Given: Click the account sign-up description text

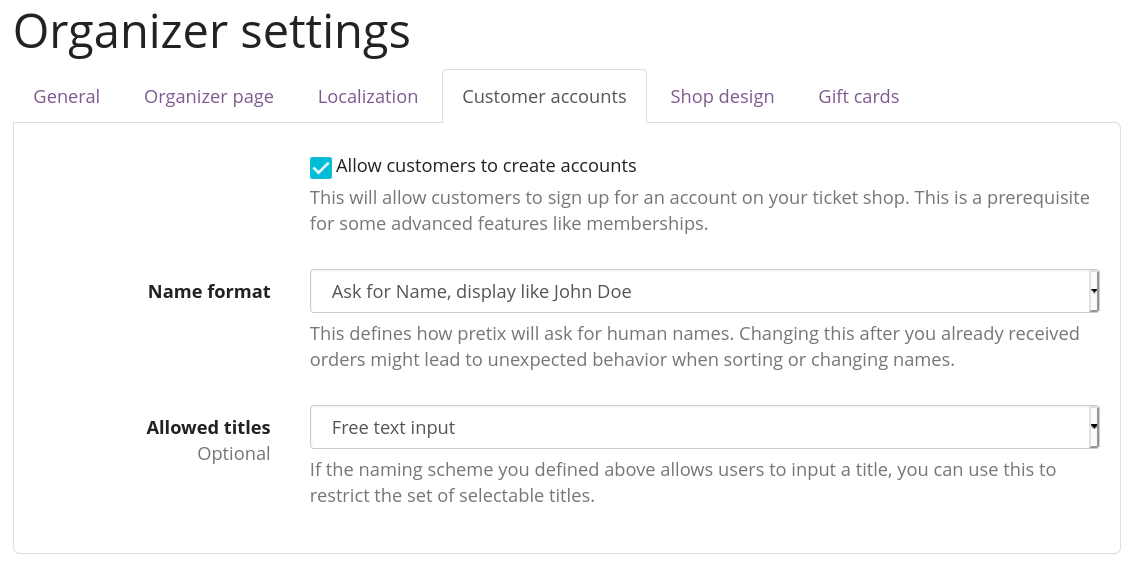Looking at the screenshot, I should [699, 210].
